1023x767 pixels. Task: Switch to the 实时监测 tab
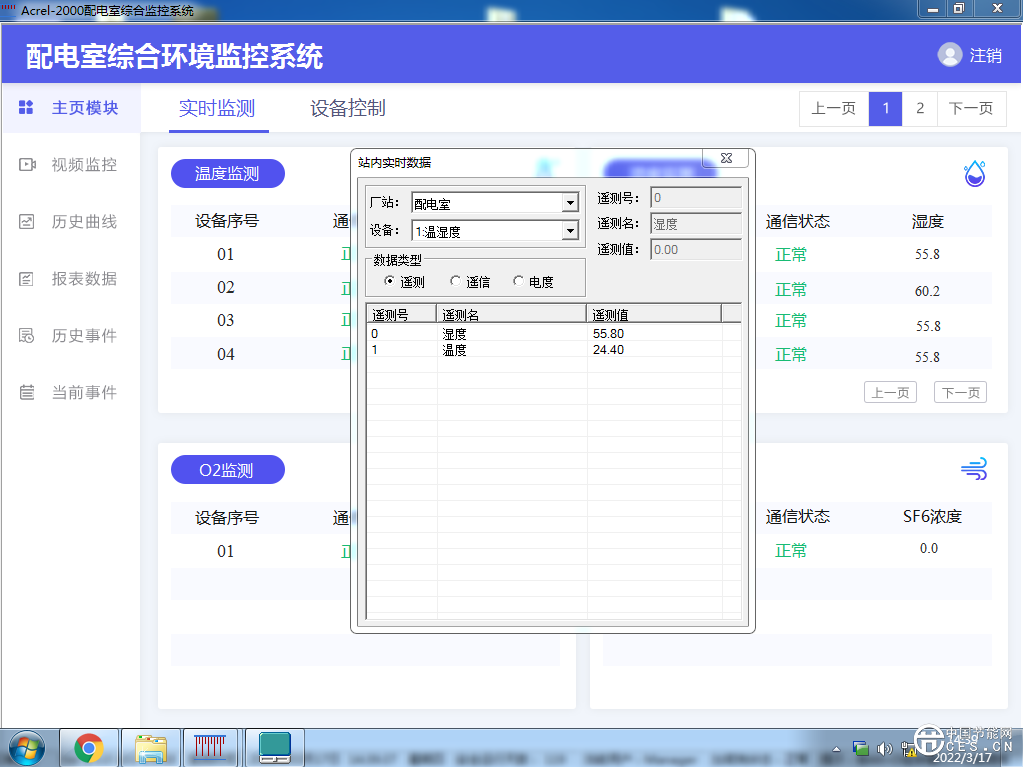[x=217, y=109]
